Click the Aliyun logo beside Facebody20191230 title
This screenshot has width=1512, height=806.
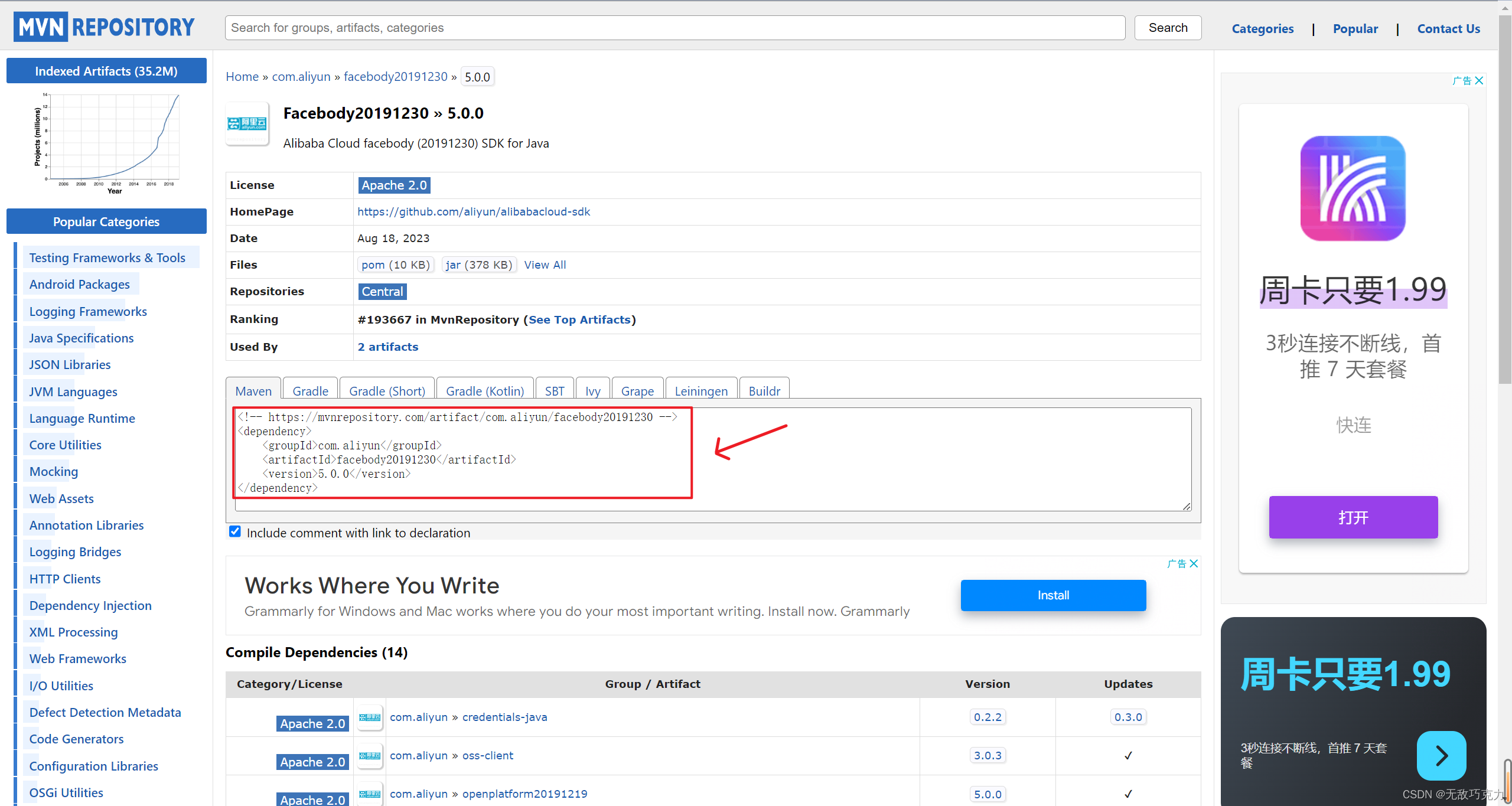(247, 123)
